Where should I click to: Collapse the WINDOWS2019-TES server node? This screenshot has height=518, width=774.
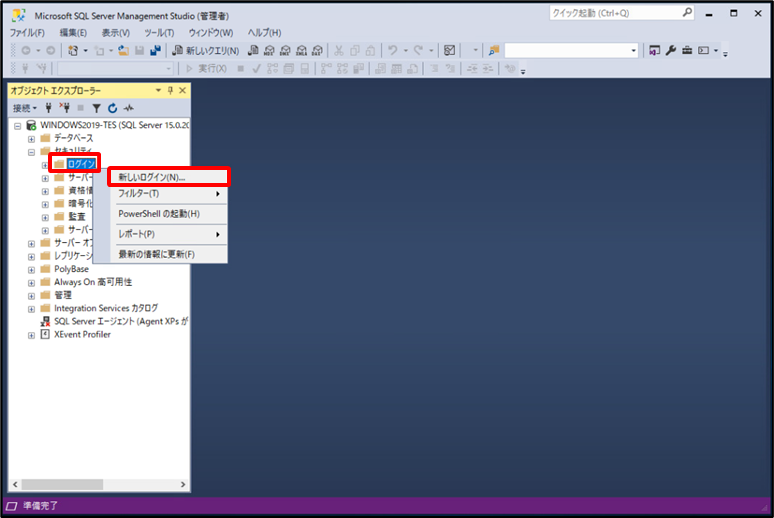[x=18, y=126]
